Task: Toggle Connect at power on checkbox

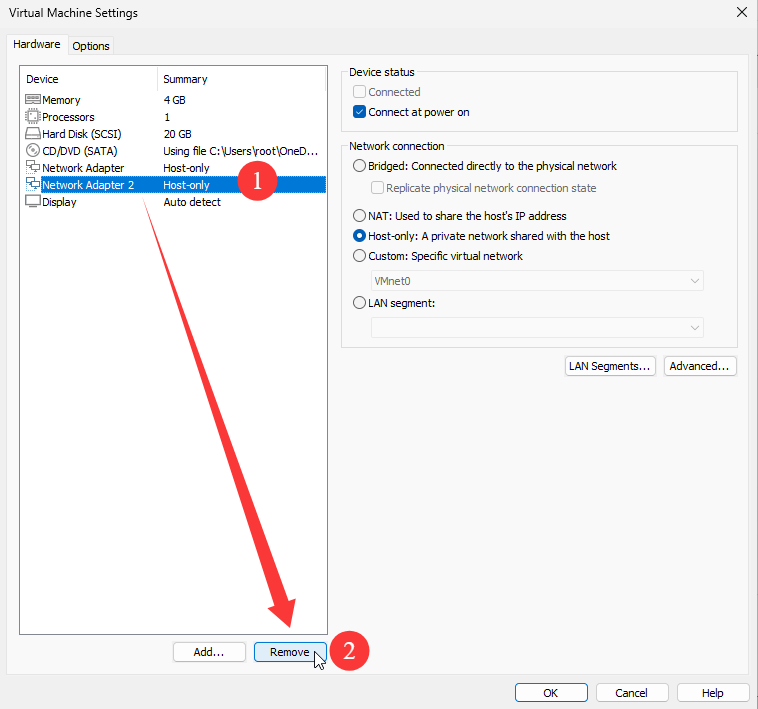Action: [x=360, y=112]
